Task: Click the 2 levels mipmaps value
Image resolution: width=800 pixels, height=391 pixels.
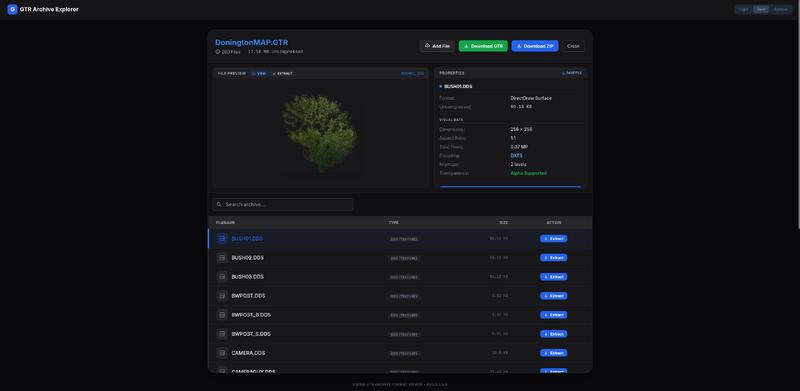Action: tap(518, 164)
